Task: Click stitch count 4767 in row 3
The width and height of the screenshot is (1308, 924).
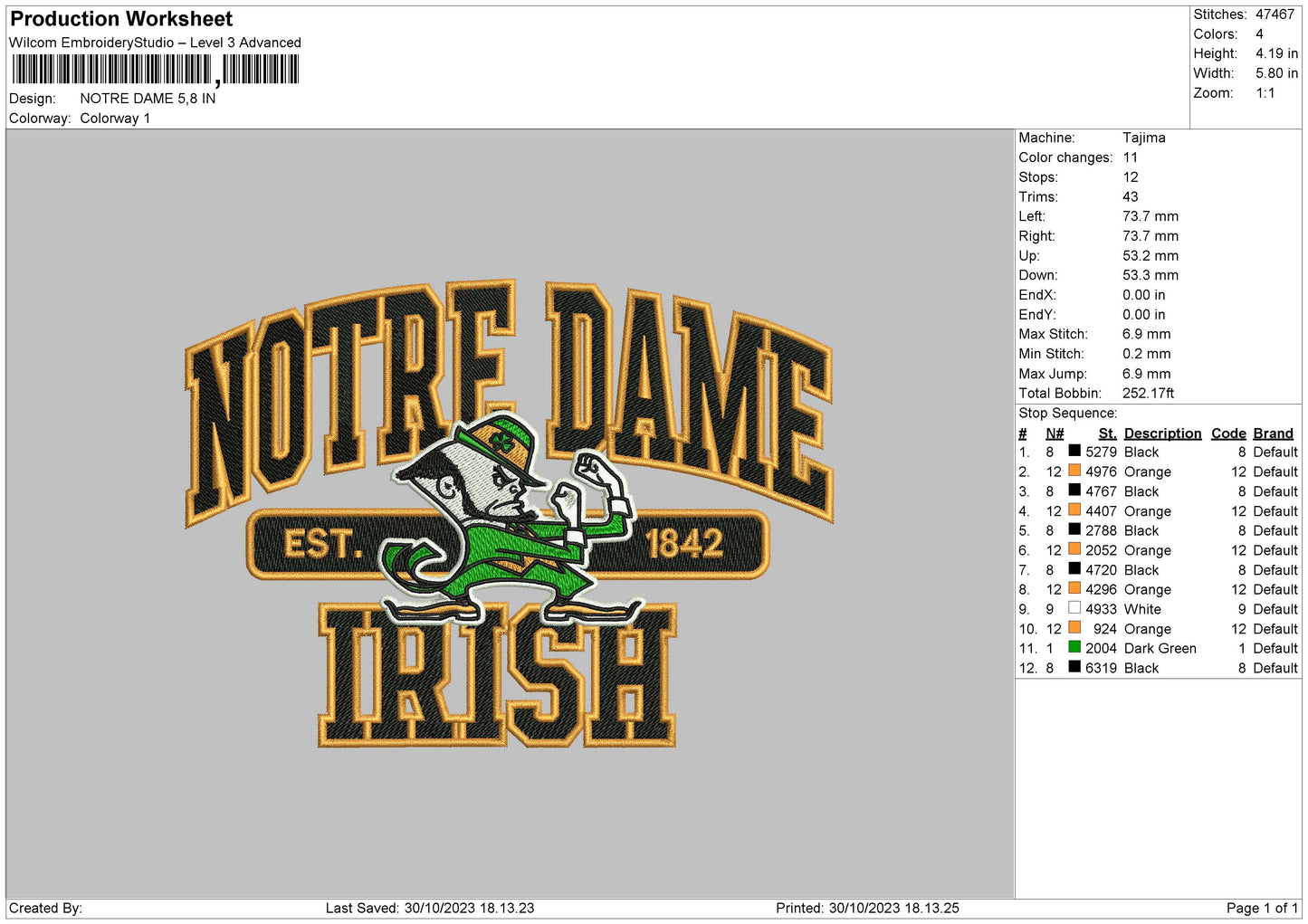Action: [x=1101, y=491]
